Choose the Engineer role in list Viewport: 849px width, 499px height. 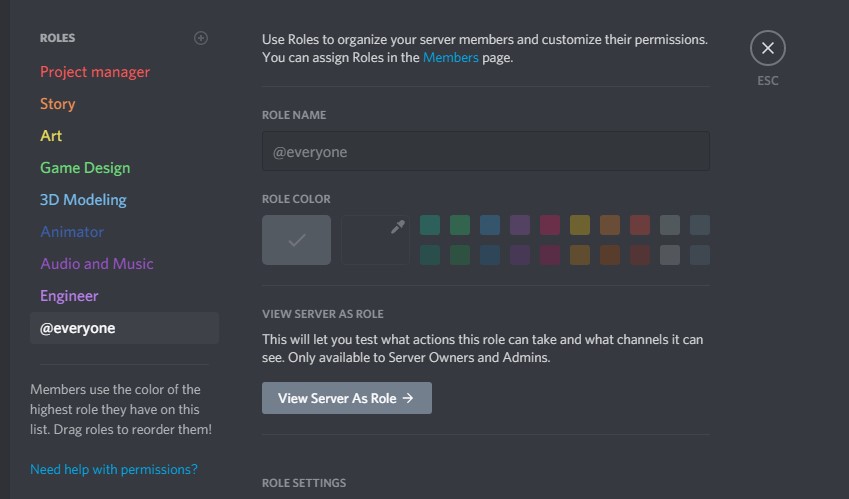pyautogui.click(x=69, y=296)
